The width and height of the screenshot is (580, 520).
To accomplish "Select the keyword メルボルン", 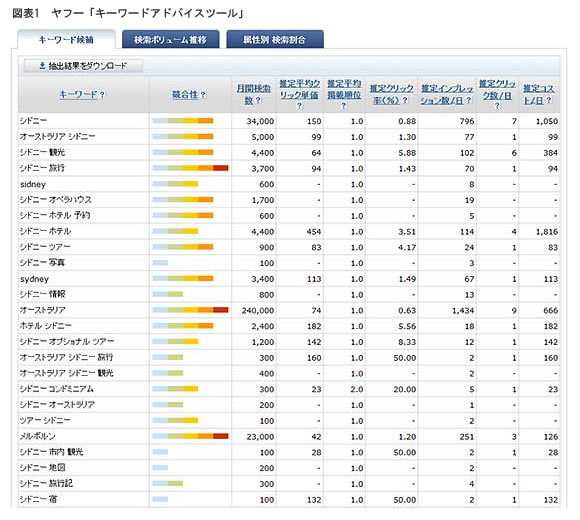I will pos(37,436).
